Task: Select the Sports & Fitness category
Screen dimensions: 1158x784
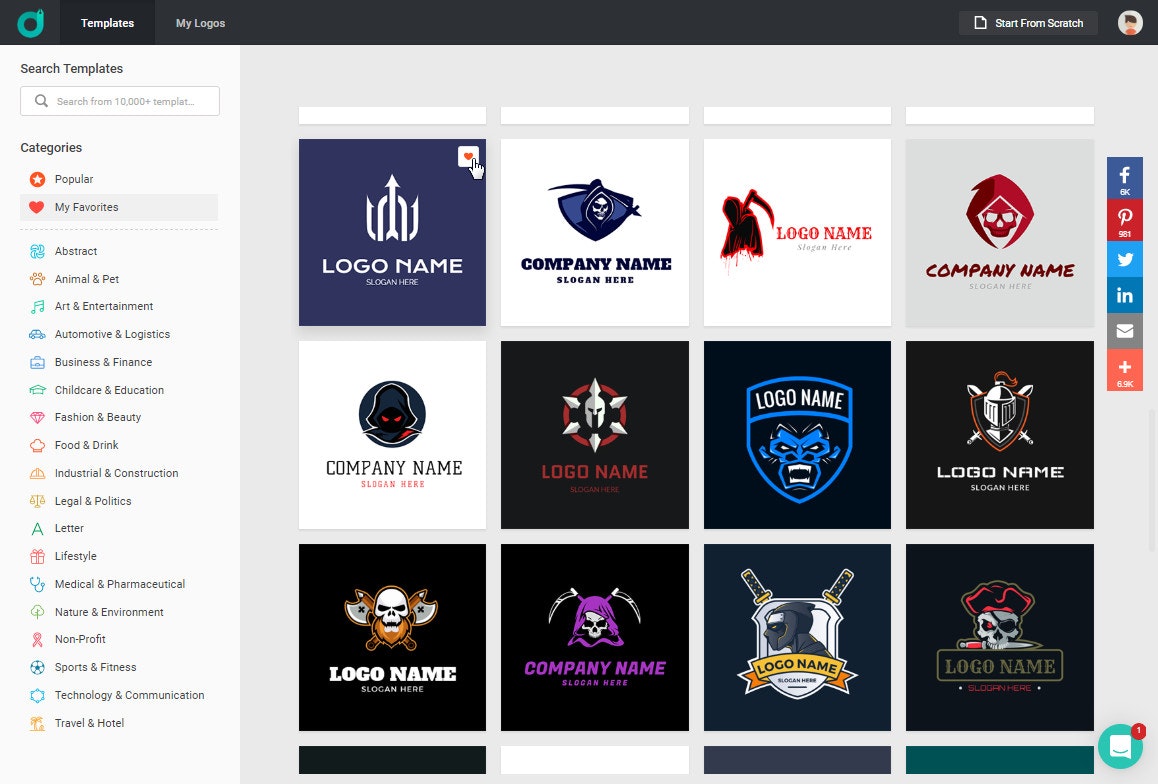Action: point(119,667)
